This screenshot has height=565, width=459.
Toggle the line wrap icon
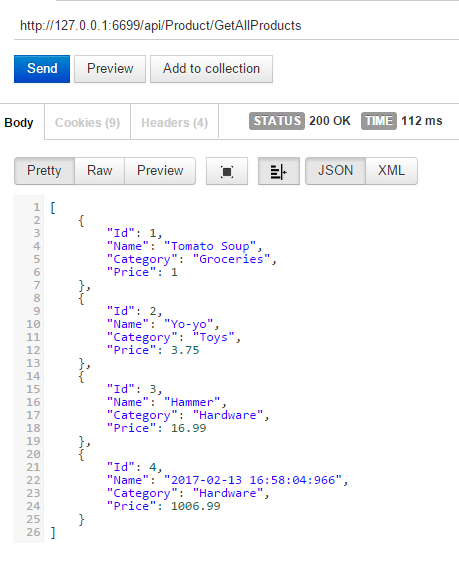coord(278,171)
